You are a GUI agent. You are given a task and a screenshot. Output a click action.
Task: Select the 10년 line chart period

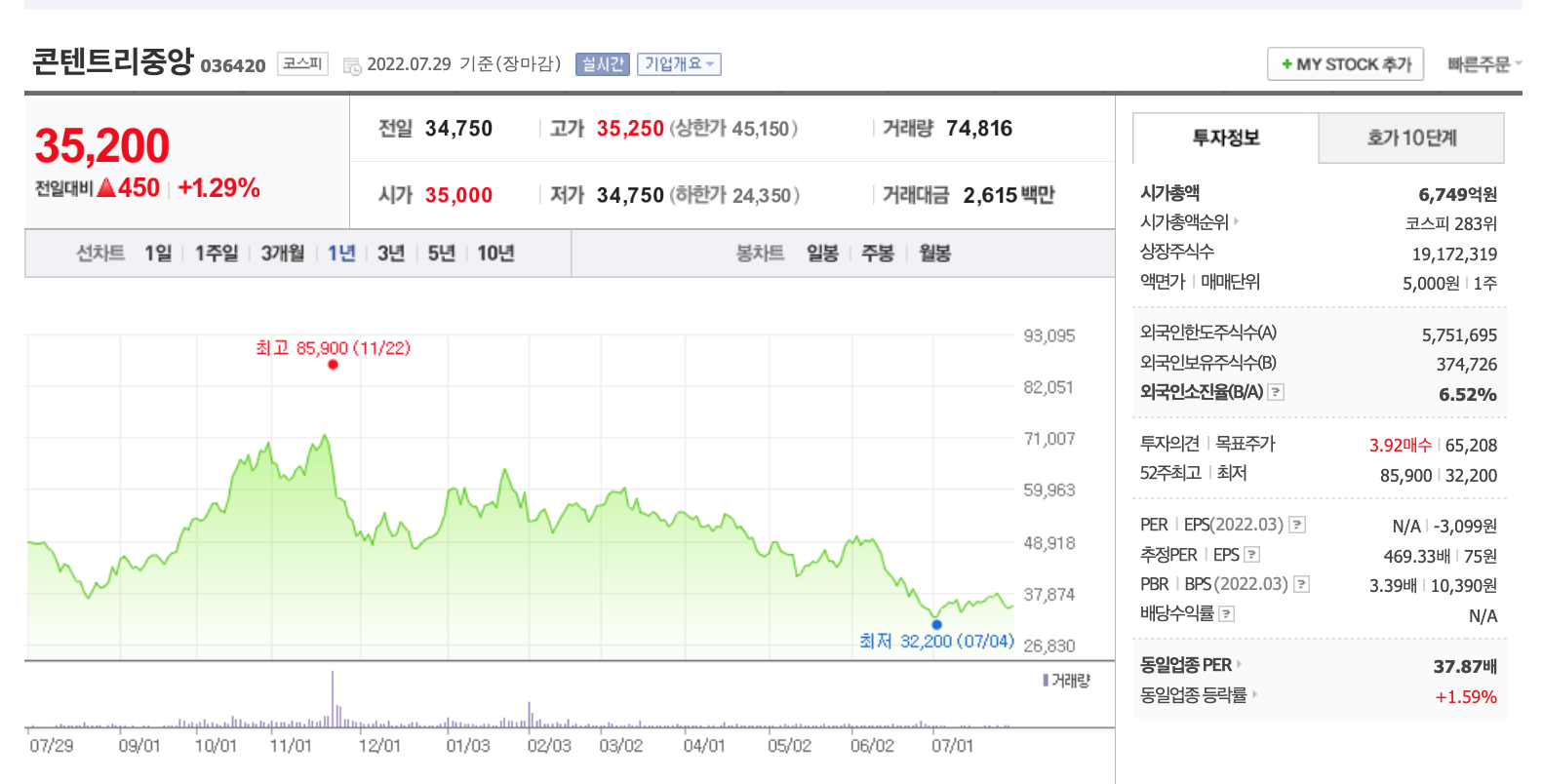495,254
